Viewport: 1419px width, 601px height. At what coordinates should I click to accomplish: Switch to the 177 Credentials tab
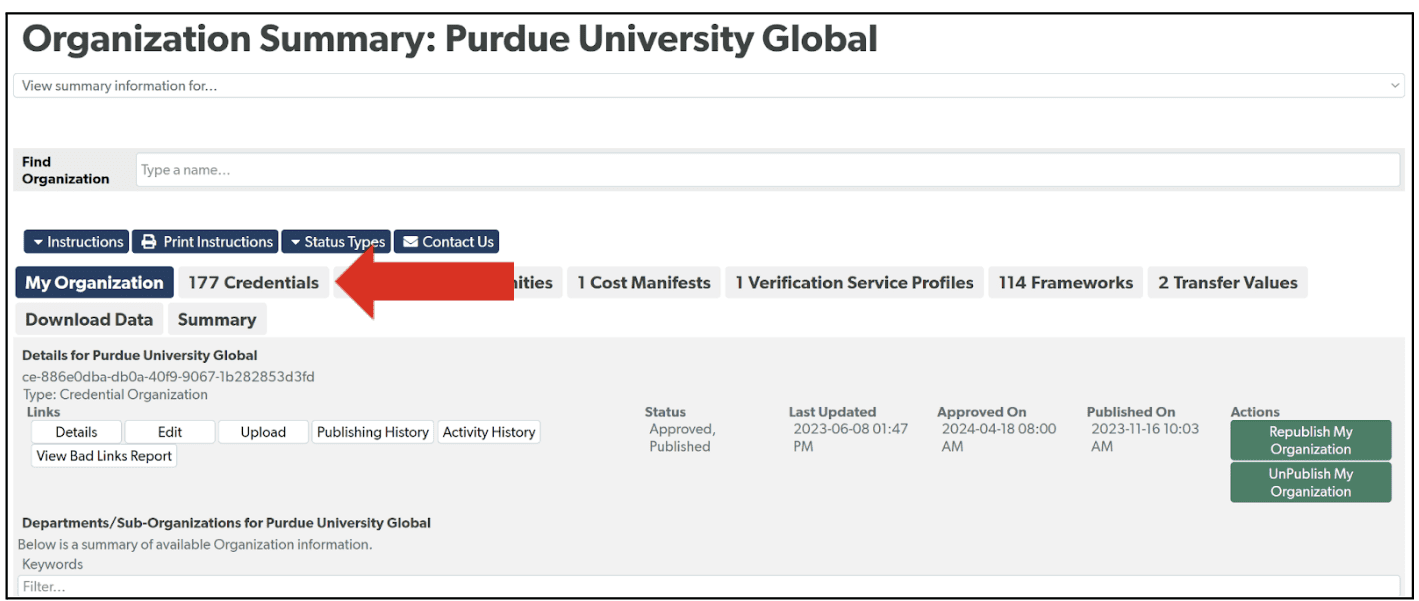[x=253, y=282]
